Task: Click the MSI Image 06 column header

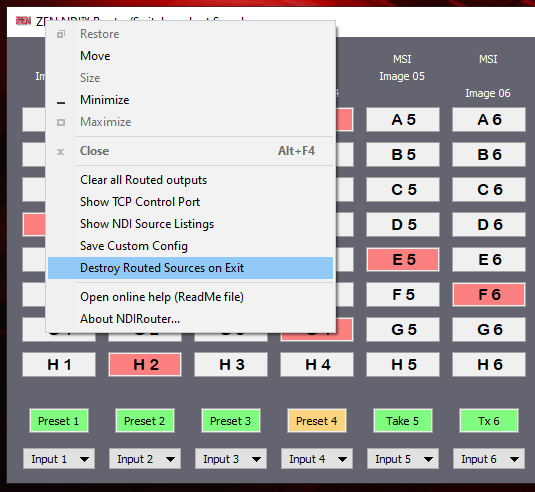Action: point(488,76)
